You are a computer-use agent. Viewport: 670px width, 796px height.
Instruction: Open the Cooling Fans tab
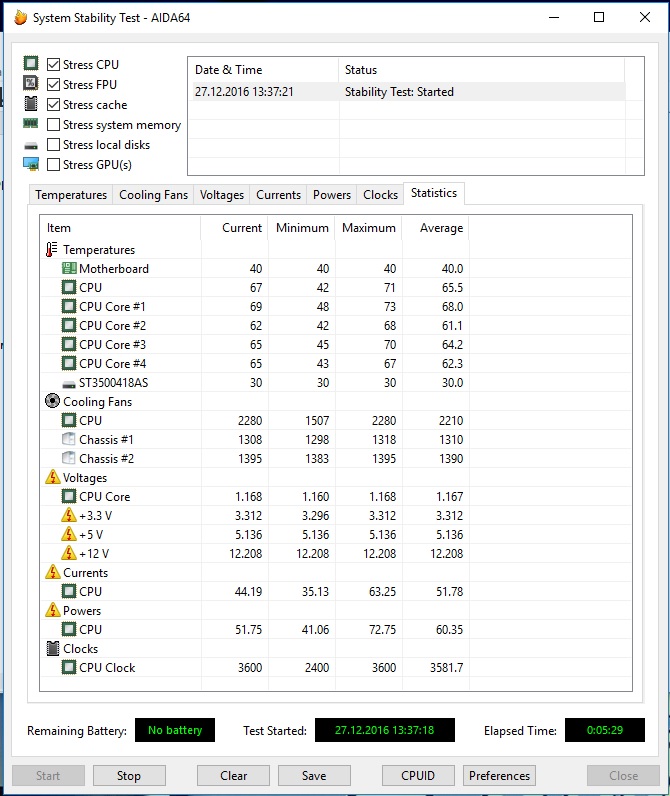[x=153, y=195]
